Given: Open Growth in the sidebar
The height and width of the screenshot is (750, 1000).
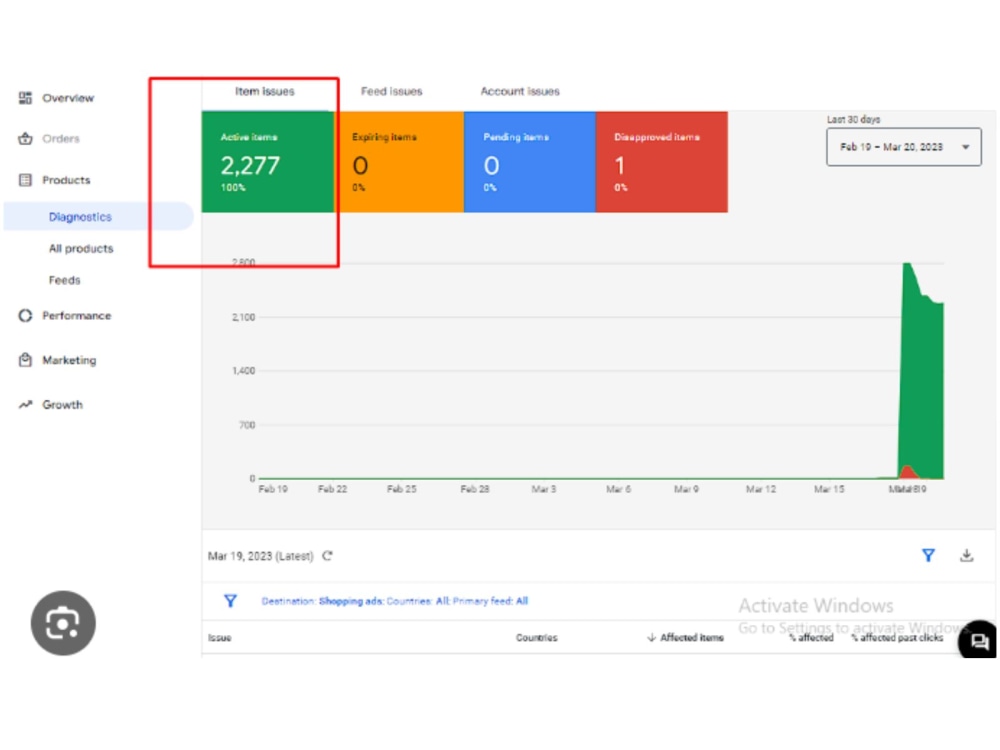Looking at the screenshot, I should (x=62, y=404).
